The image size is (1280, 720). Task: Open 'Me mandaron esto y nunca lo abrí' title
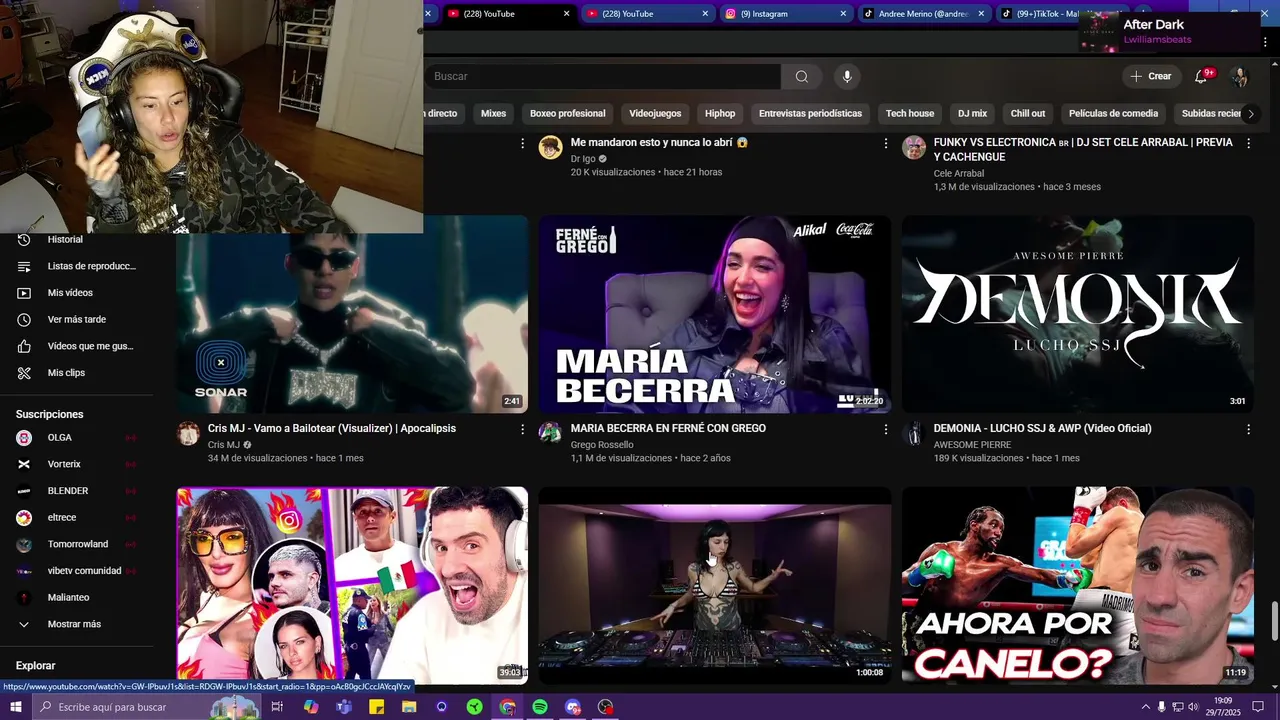[x=659, y=143]
